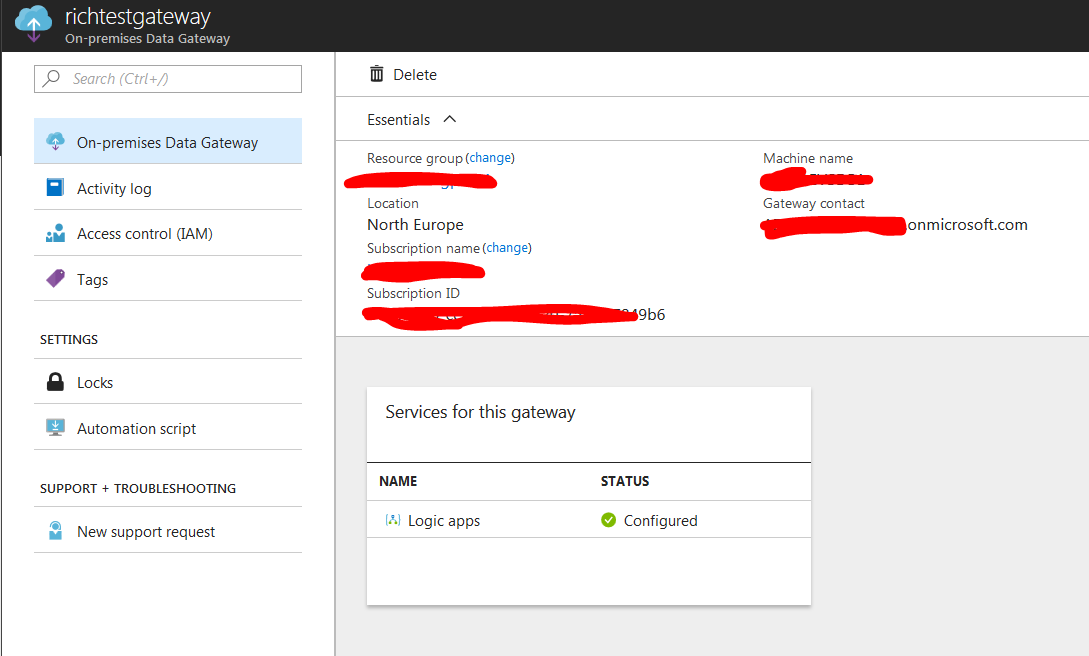Open Access control (IAM) menu item
1089x656 pixels.
168,233
